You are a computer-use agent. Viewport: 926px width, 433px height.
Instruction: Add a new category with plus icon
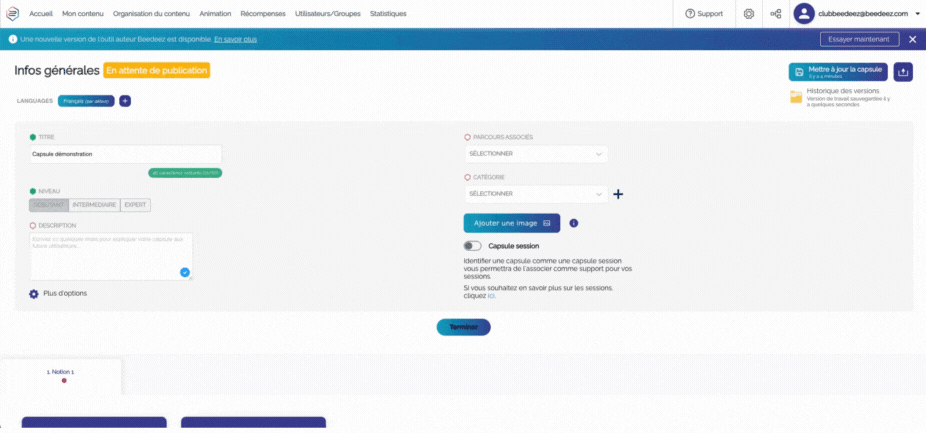pos(618,194)
